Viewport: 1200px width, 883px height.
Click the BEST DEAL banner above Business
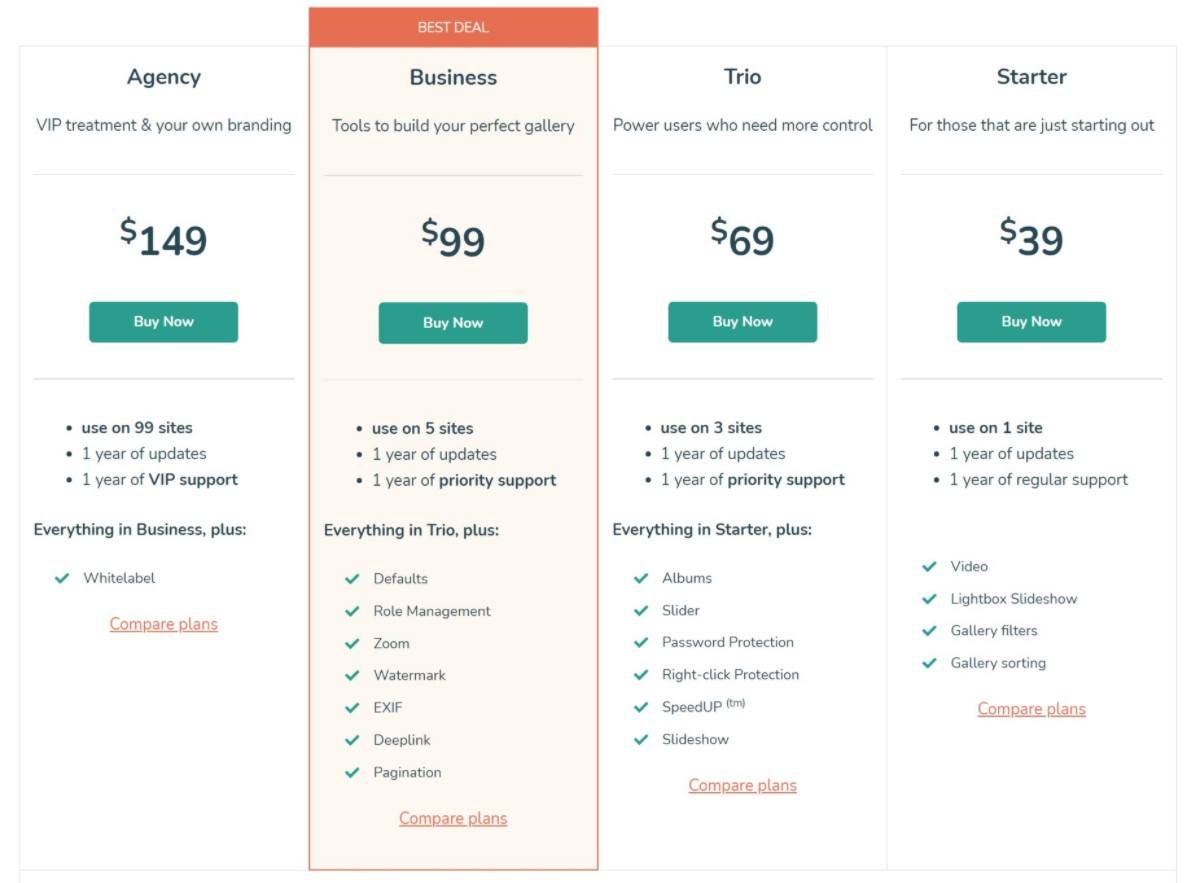point(453,27)
